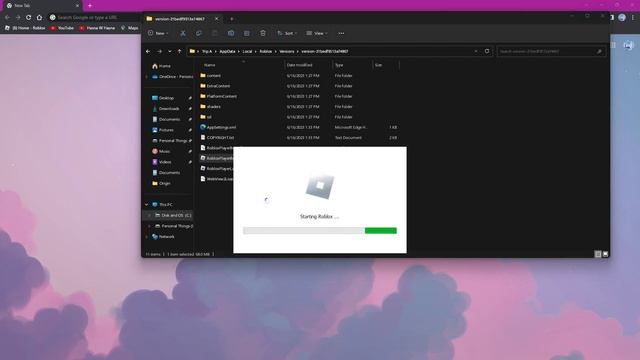Select the New Tab tab in Chrome

41,6
